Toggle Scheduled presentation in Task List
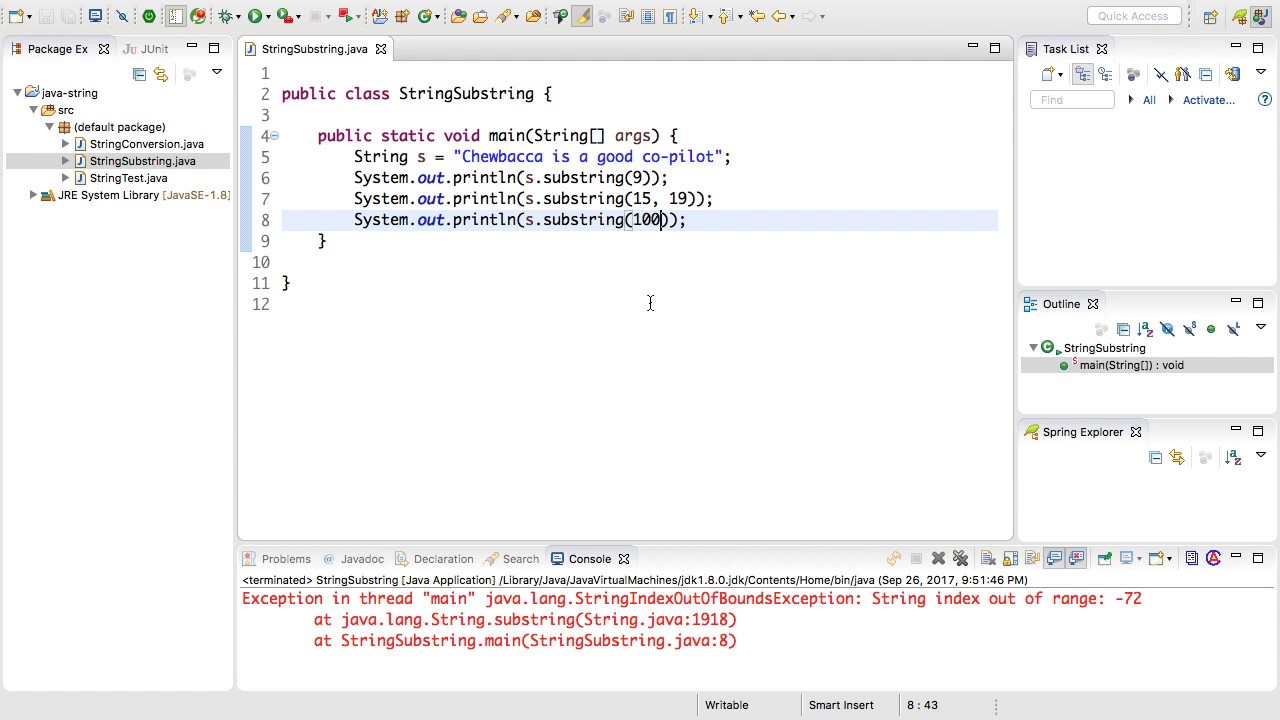The height and width of the screenshot is (720, 1280). point(1105,74)
